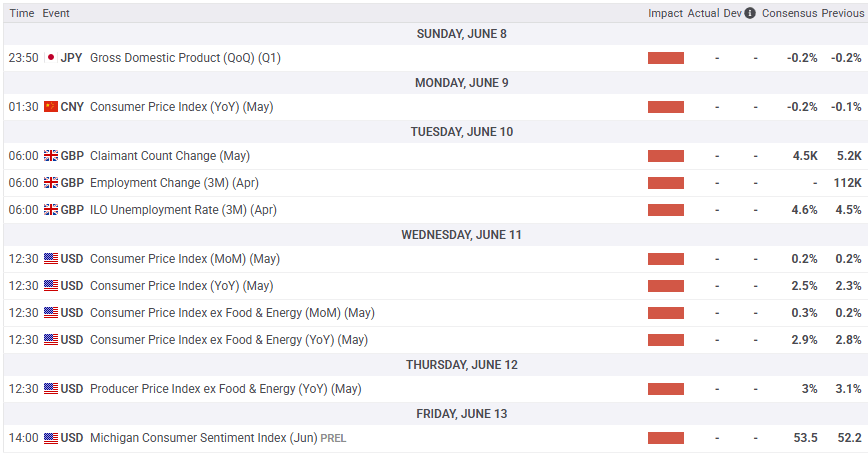The height and width of the screenshot is (453, 868).
Task: Open Gross Domestic Product (QoQ) (Q1) event
Action: [x=185, y=58]
